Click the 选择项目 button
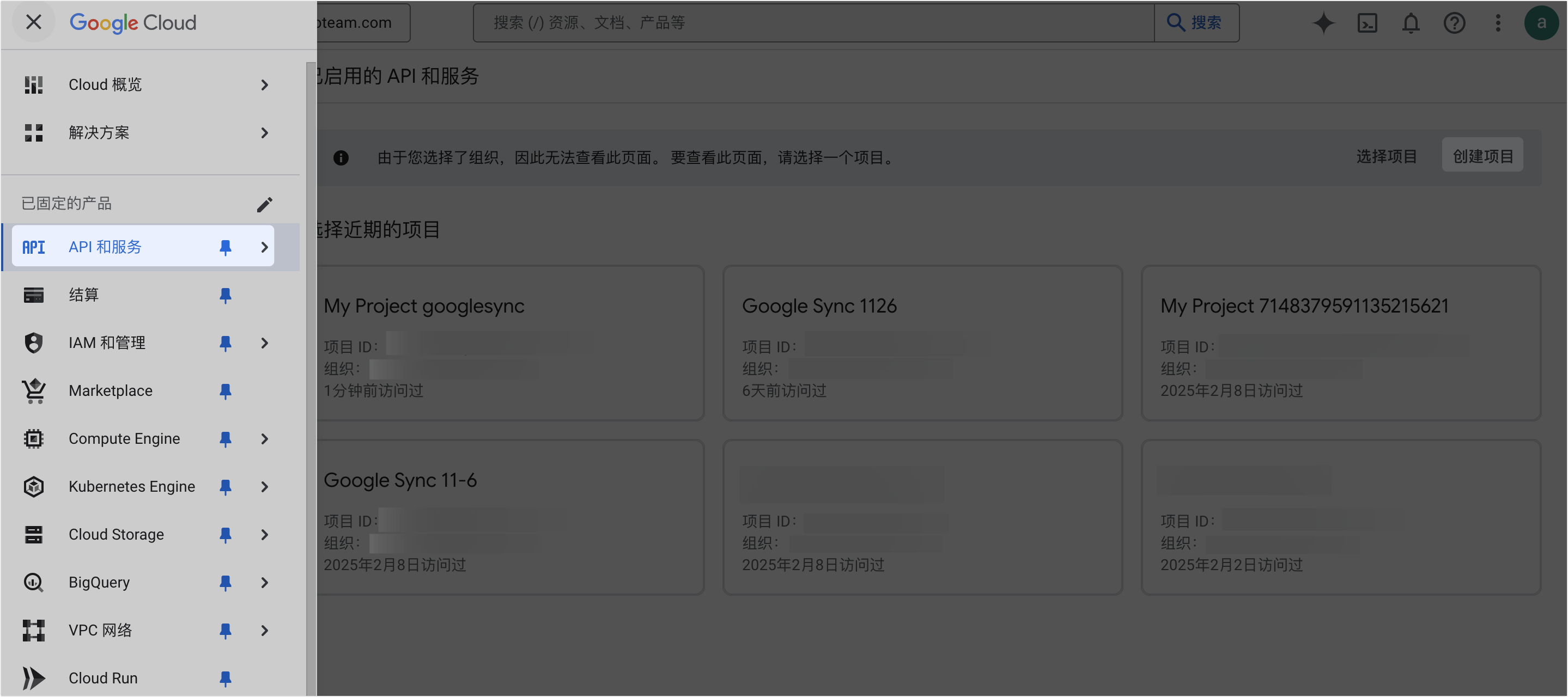1568x697 pixels. pos(1386,157)
